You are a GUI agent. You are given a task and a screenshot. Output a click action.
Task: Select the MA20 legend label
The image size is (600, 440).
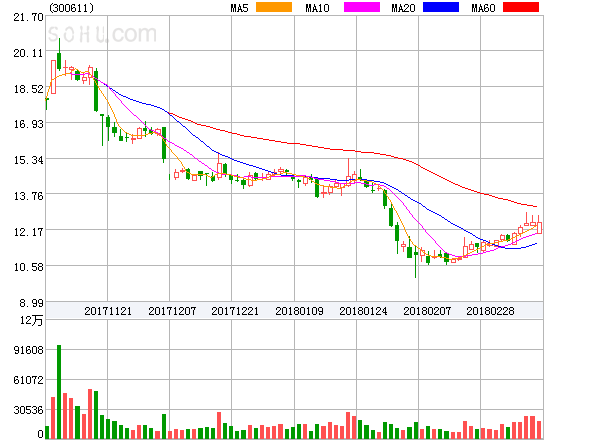[403, 8]
